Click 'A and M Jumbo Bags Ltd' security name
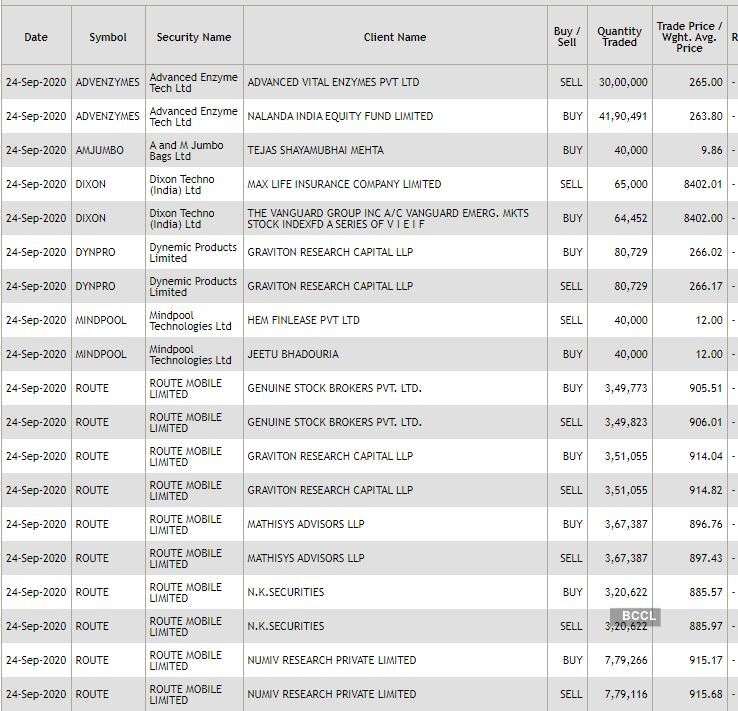 coord(186,151)
